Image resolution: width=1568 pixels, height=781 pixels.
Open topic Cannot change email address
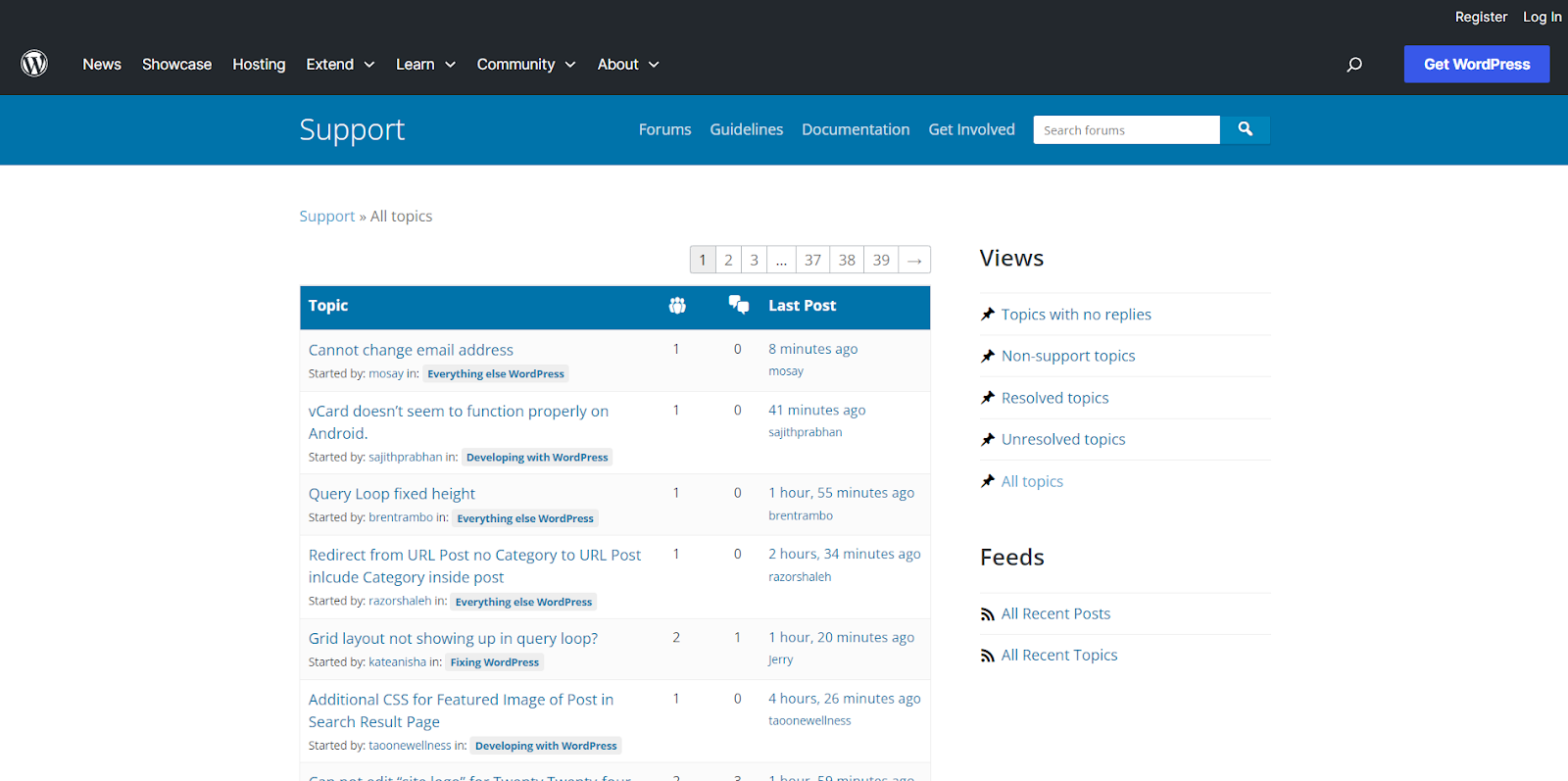(x=411, y=350)
